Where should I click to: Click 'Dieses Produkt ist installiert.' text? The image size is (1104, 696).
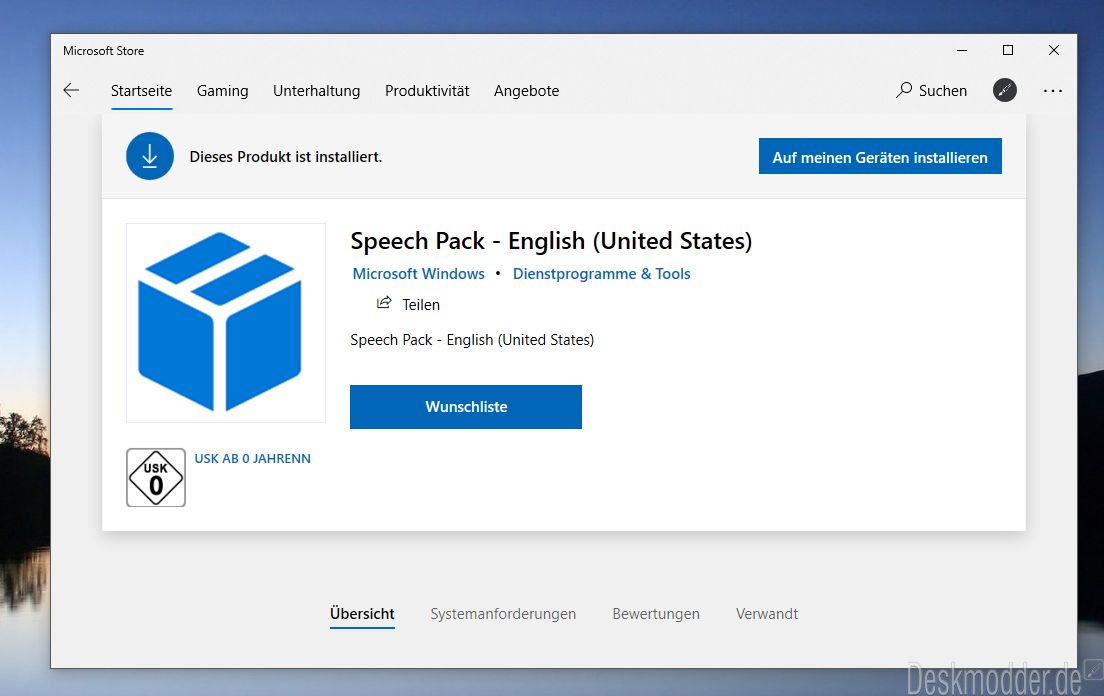coord(286,157)
